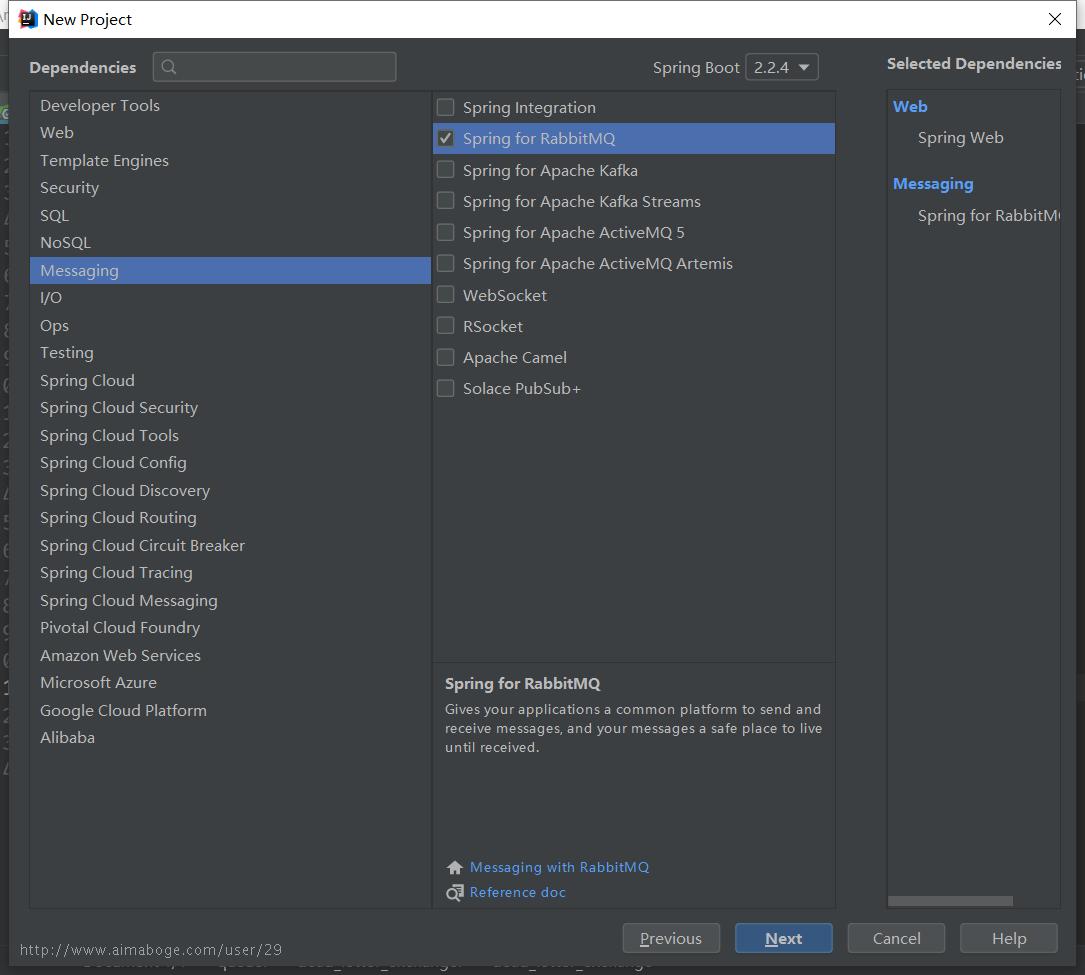Select Spring Cloud Security category
Screen dimensions: 1085x975
coord(230,408)
